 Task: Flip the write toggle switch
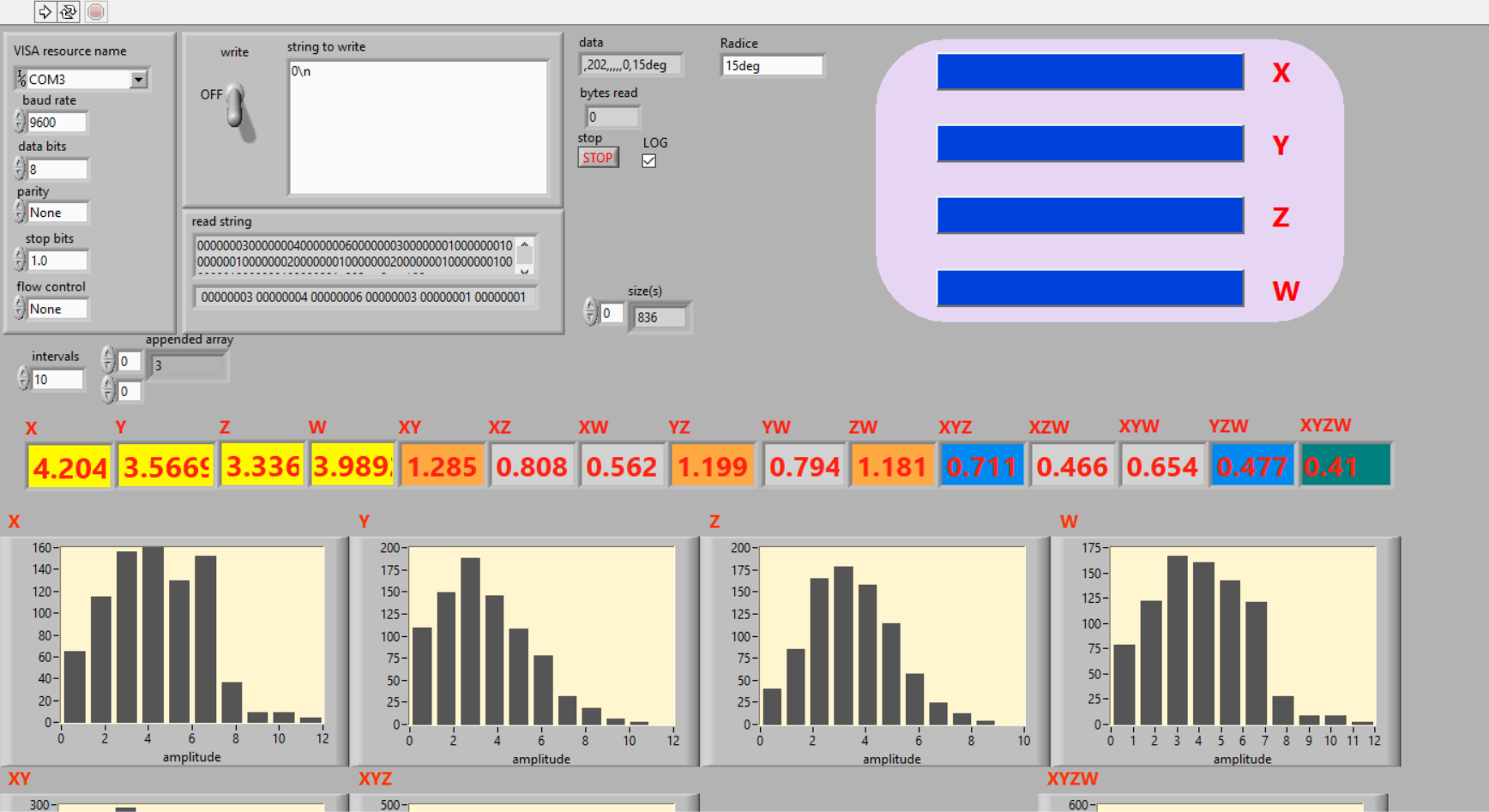coord(237,111)
